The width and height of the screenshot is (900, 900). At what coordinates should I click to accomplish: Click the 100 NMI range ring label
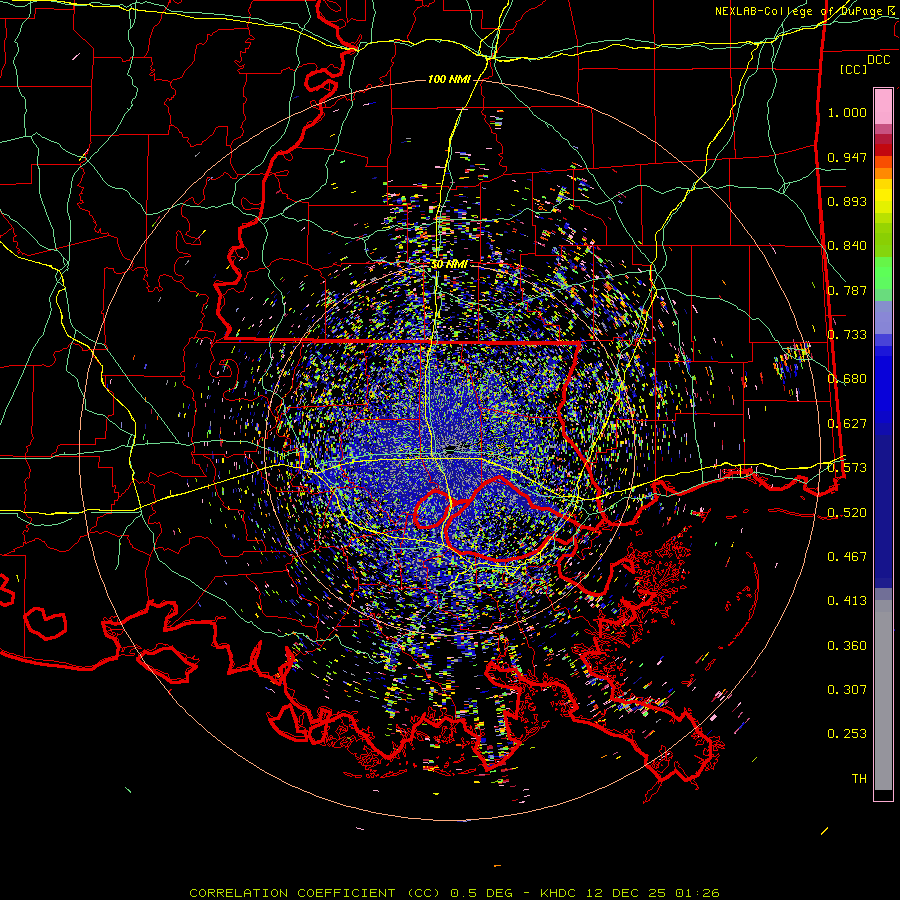point(449,79)
